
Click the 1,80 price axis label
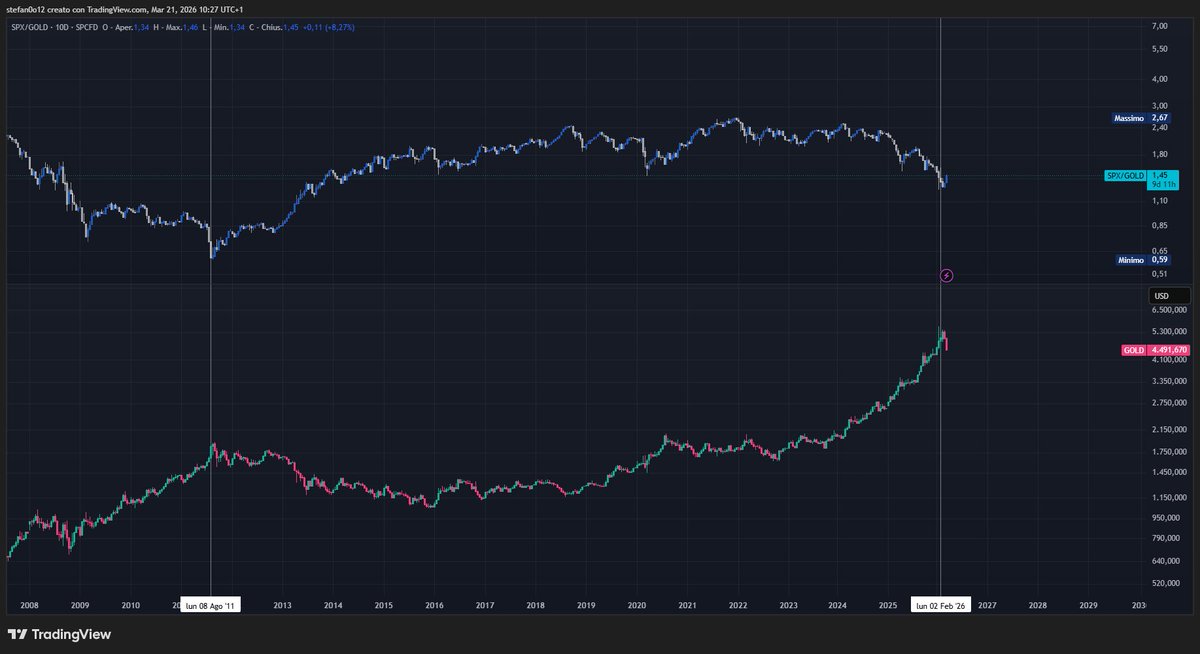pos(1161,154)
